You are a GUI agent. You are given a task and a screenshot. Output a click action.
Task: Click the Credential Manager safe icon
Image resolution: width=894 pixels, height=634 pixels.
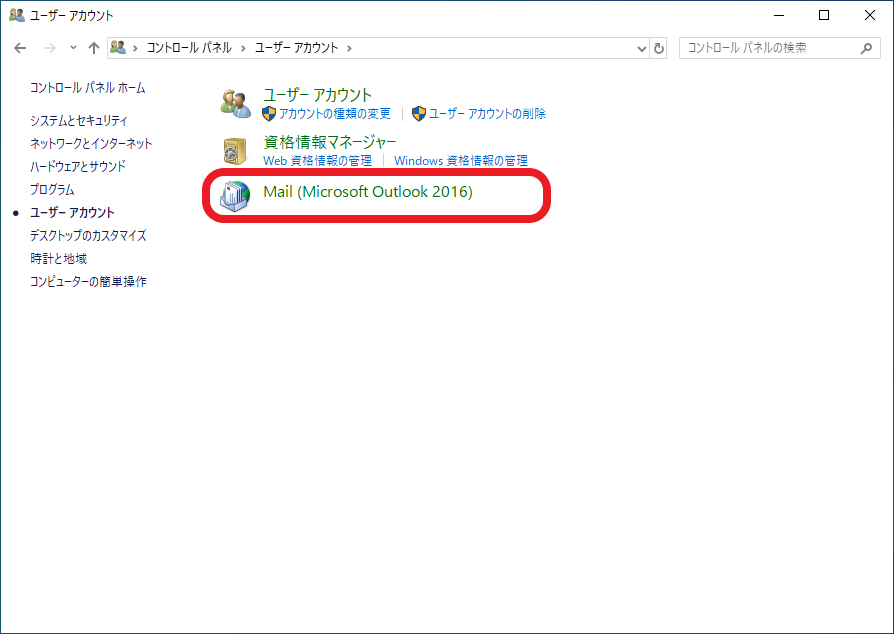tap(235, 151)
